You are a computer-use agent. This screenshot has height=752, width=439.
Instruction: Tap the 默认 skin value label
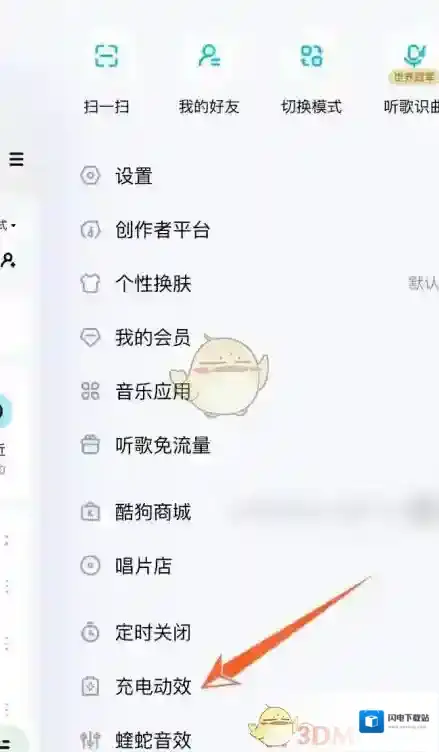click(x=423, y=283)
